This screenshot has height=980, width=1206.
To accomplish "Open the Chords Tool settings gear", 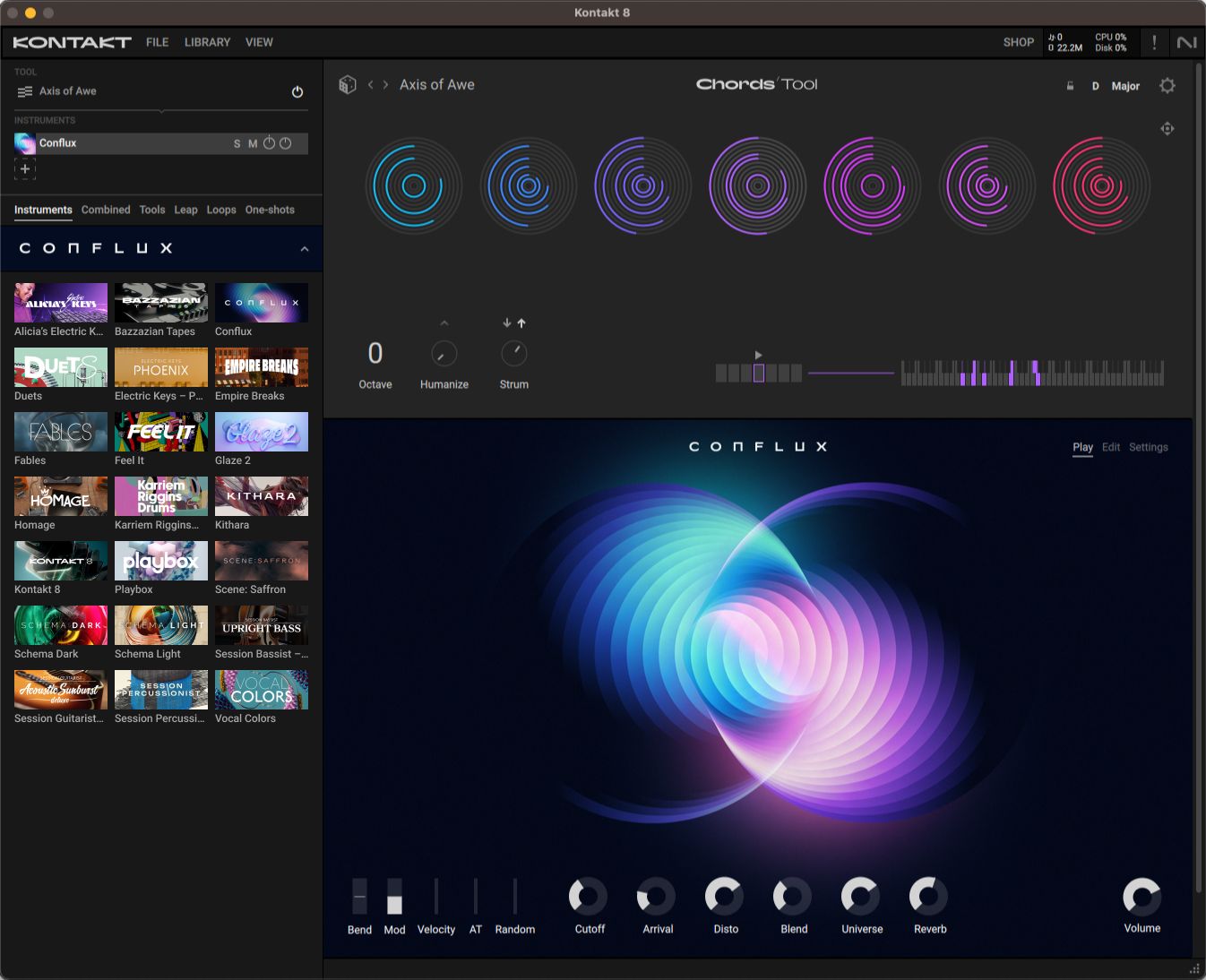I will coord(1167,85).
